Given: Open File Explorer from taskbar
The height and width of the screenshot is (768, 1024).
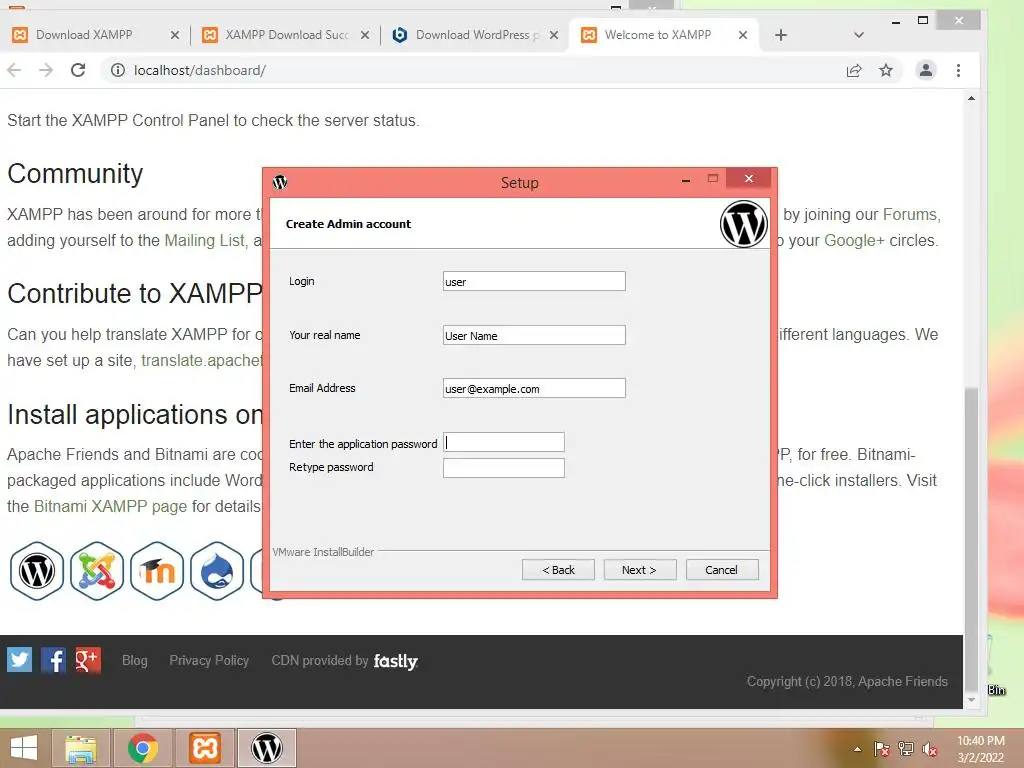Looking at the screenshot, I should click(80, 748).
